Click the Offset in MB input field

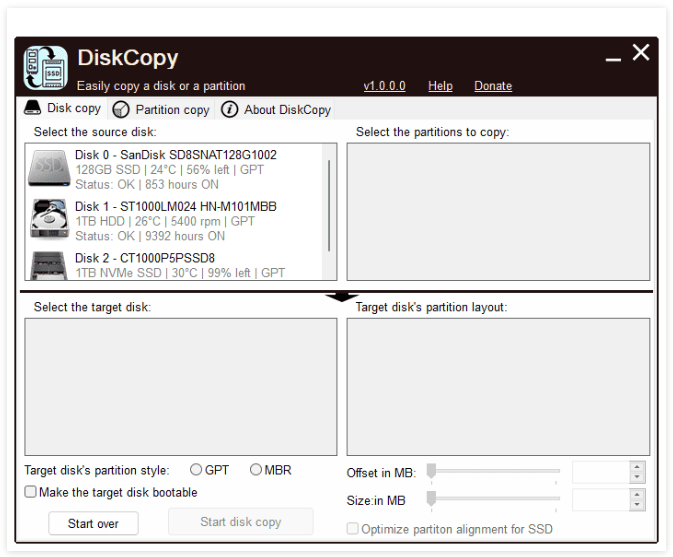click(601, 472)
